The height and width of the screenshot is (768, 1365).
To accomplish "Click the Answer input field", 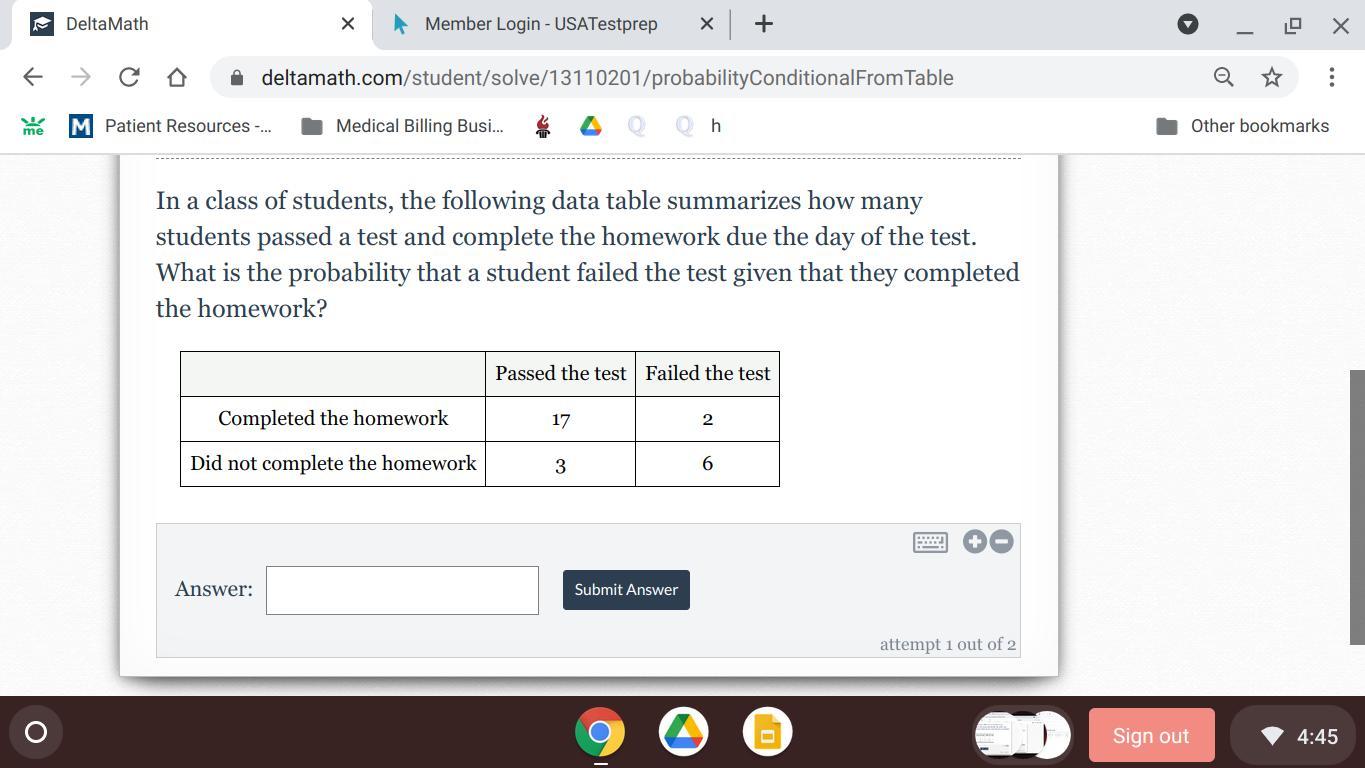I will point(402,590).
